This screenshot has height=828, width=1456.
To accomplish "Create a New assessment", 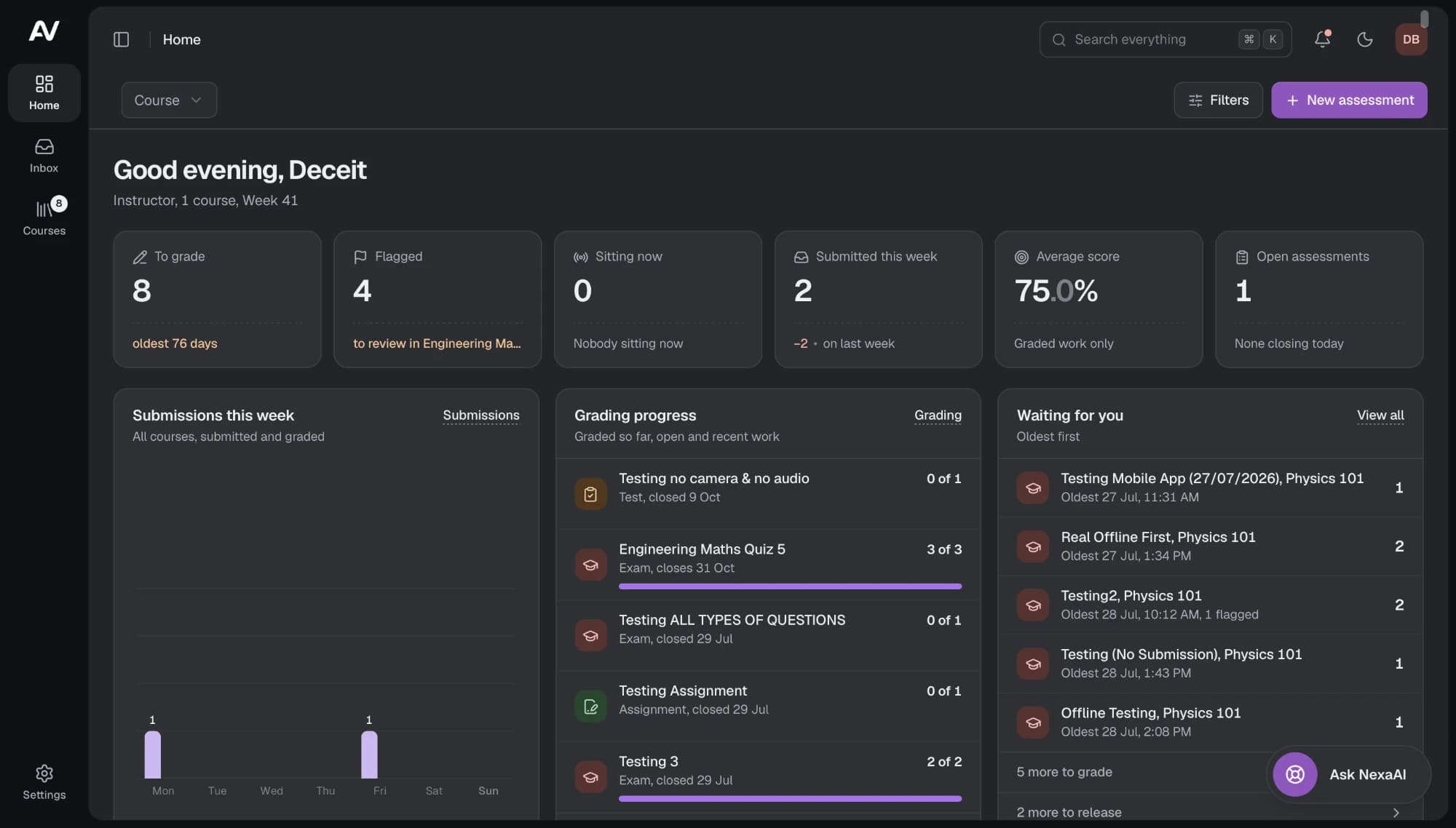I will pyautogui.click(x=1349, y=100).
